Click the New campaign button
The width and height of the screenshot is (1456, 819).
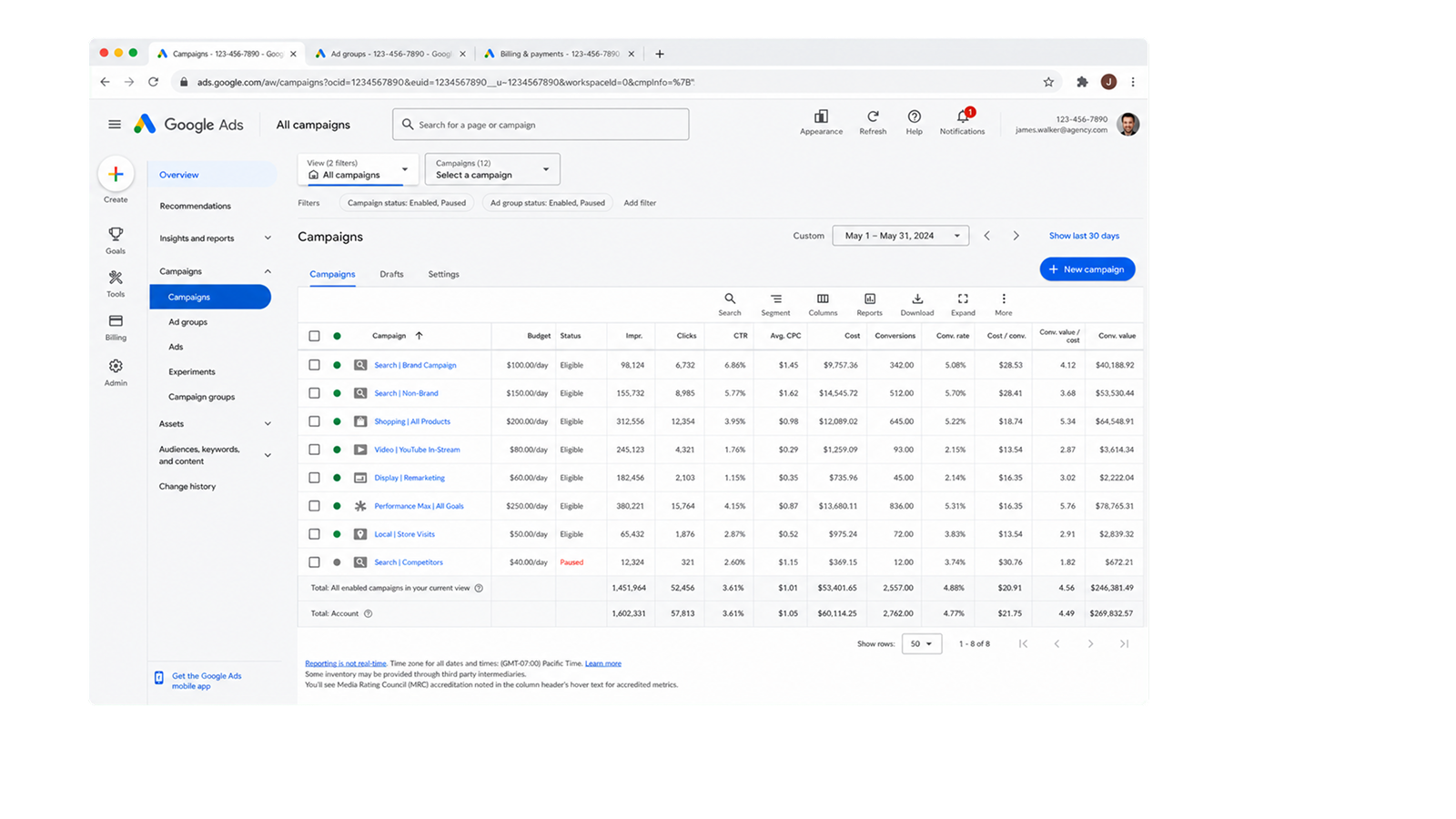(x=1087, y=269)
